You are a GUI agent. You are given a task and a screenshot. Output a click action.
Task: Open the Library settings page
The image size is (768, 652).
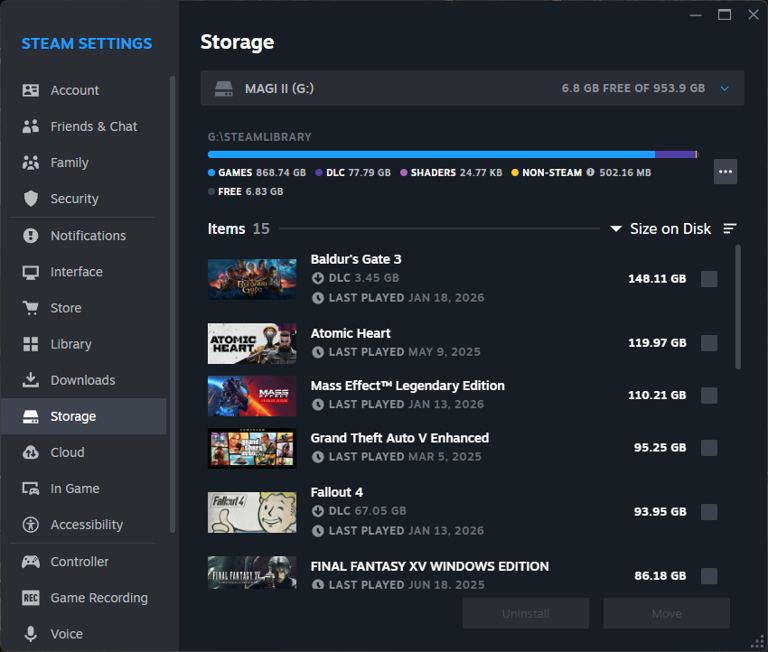(83, 344)
